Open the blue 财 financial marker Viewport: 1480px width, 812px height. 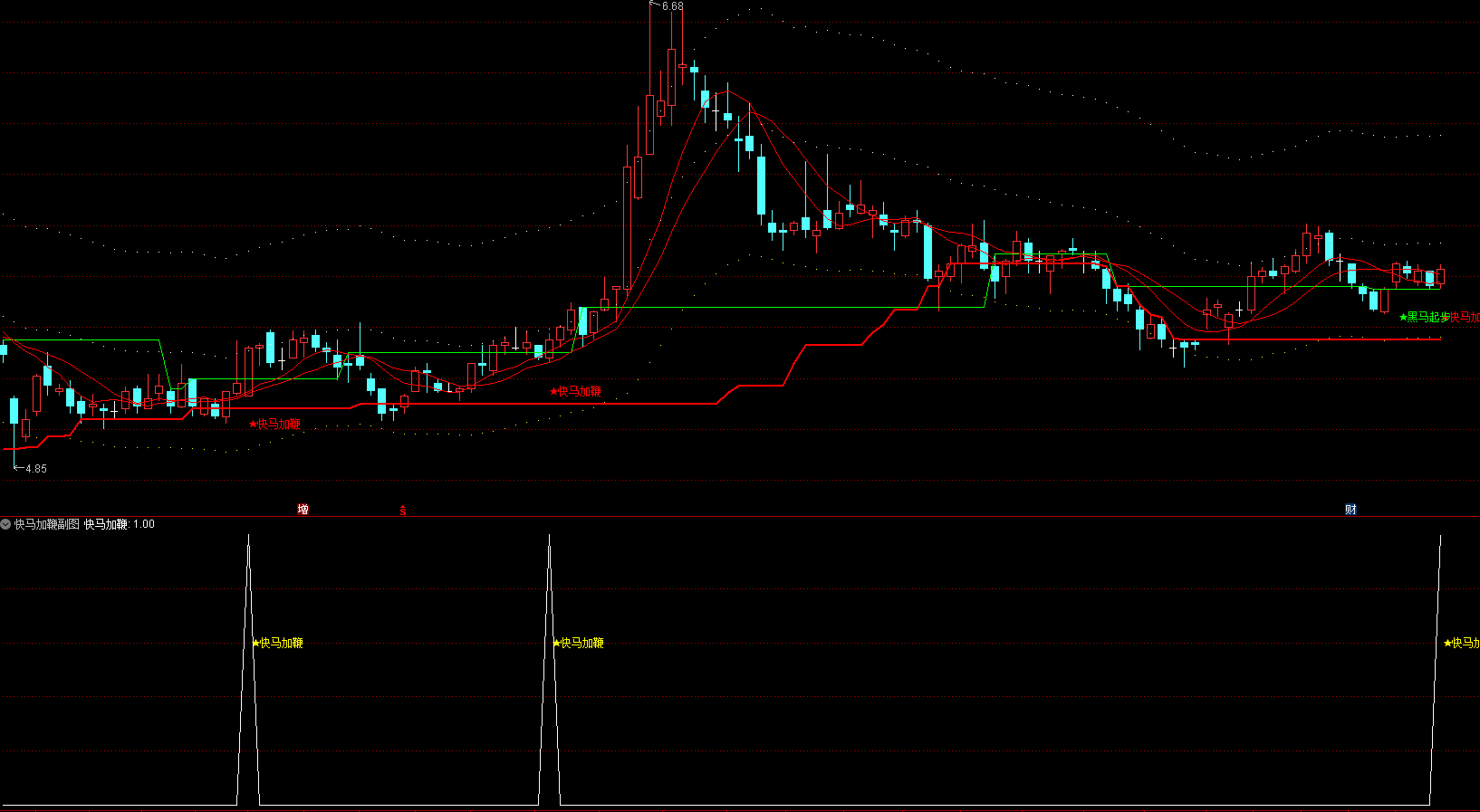click(1350, 510)
